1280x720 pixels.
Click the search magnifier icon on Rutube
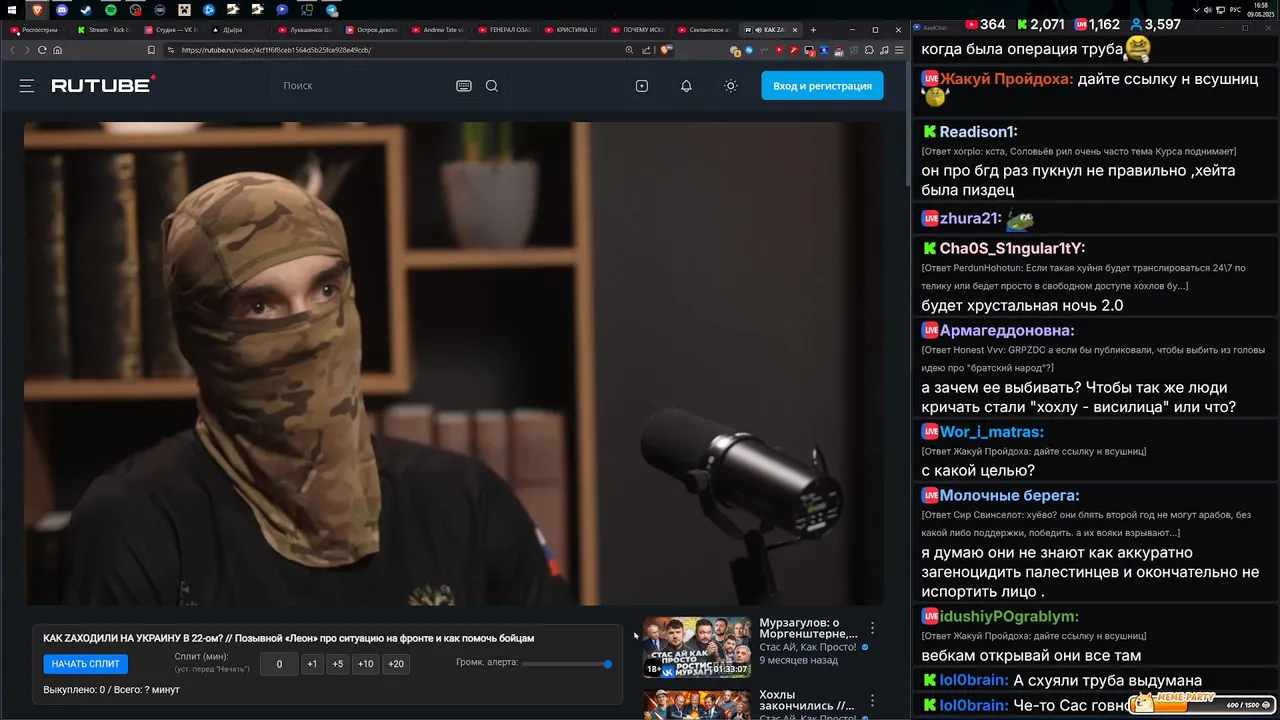(x=492, y=86)
